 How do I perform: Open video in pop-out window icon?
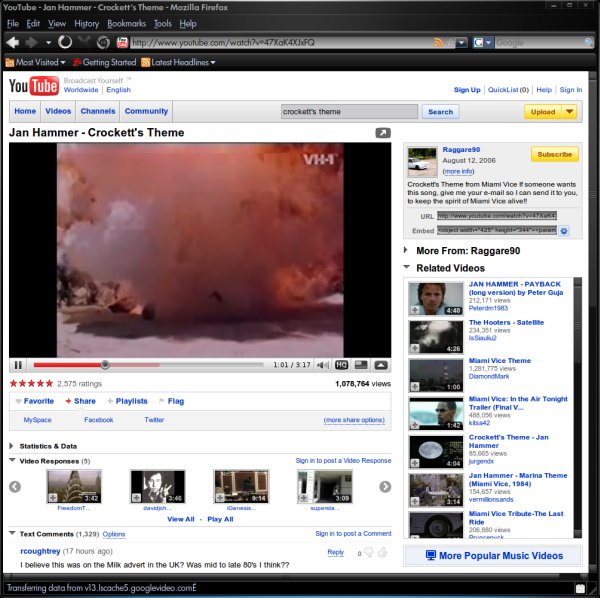point(383,133)
